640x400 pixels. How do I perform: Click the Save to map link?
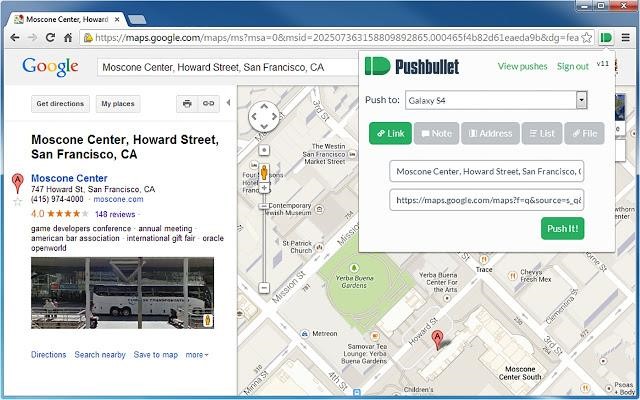point(156,355)
